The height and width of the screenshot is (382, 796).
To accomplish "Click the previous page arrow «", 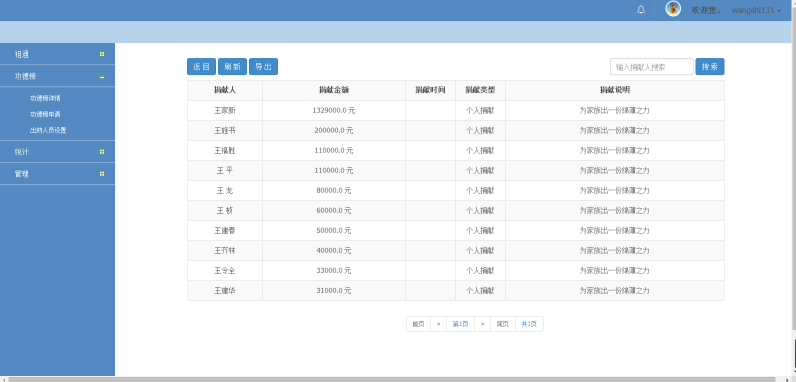I will pyautogui.click(x=439, y=324).
